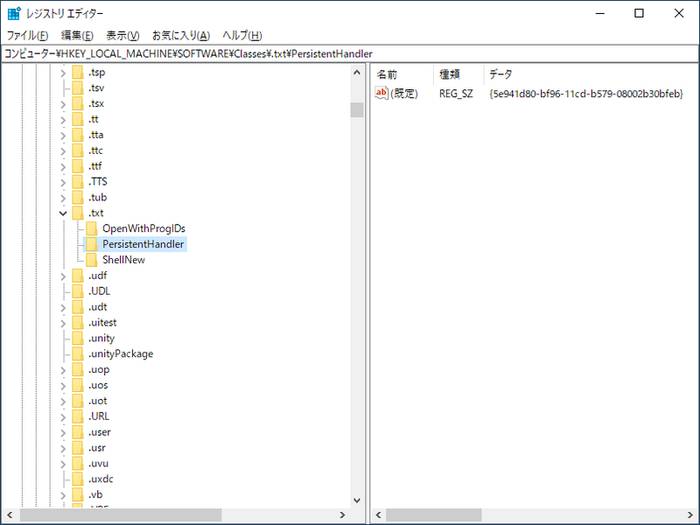This screenshot has width=700, height=525.
Task: Expand the .uop key
Action: pos(63,370)
